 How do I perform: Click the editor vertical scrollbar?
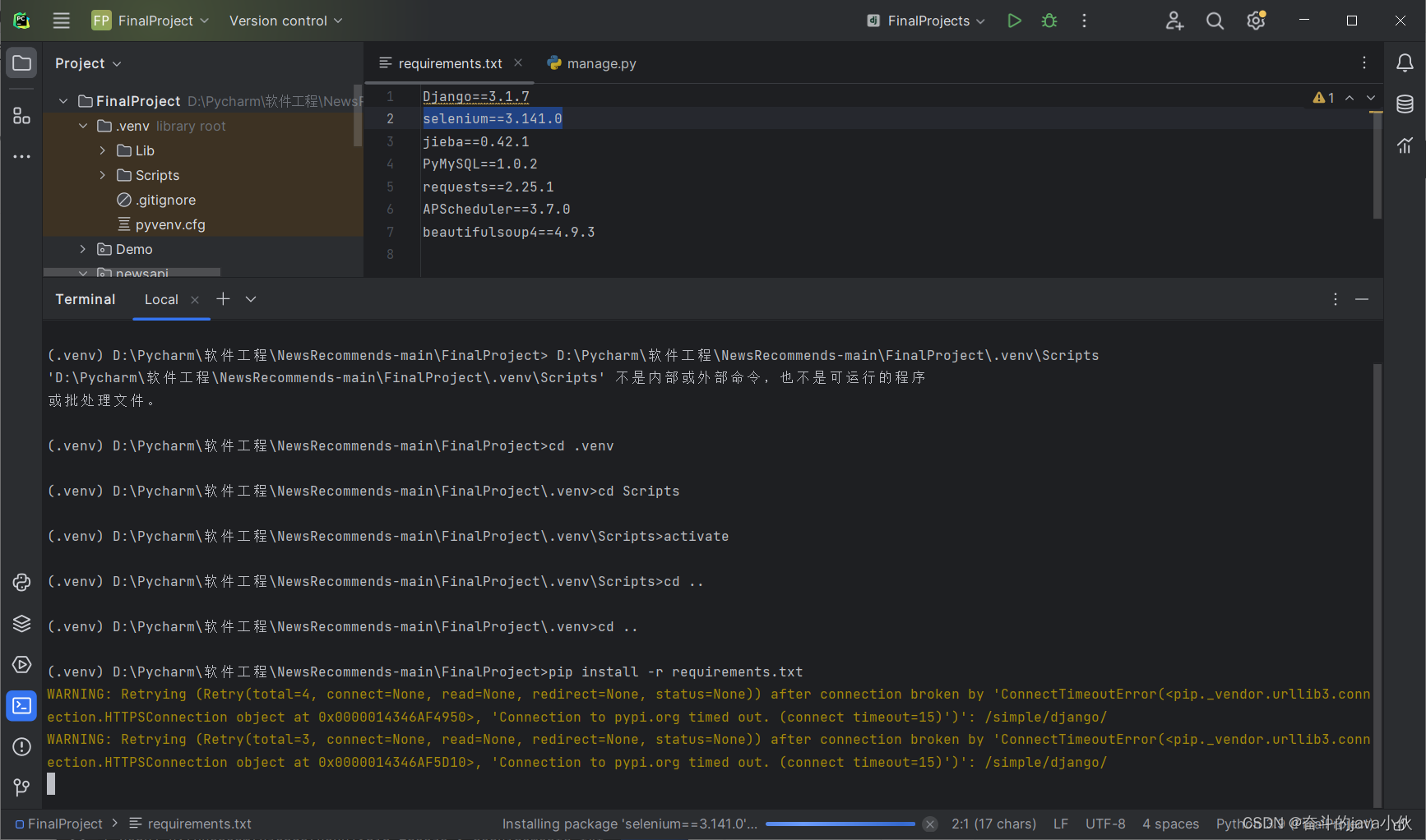pyautogui.click(x=1377, y=164)
